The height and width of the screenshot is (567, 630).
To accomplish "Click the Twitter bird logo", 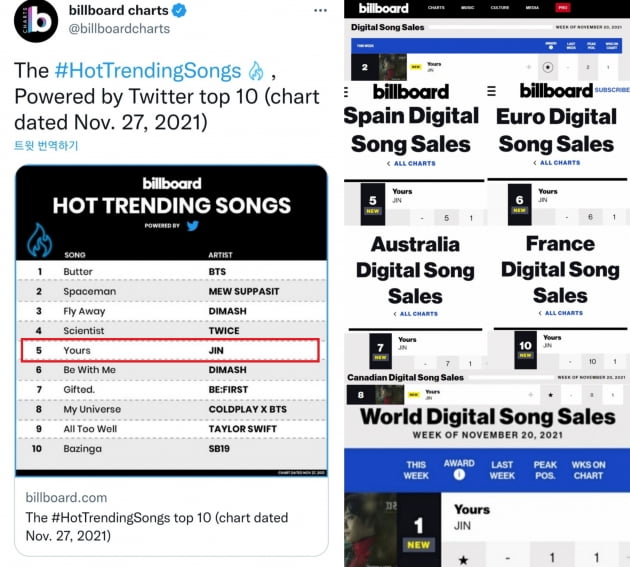I will tap(192, 226).
